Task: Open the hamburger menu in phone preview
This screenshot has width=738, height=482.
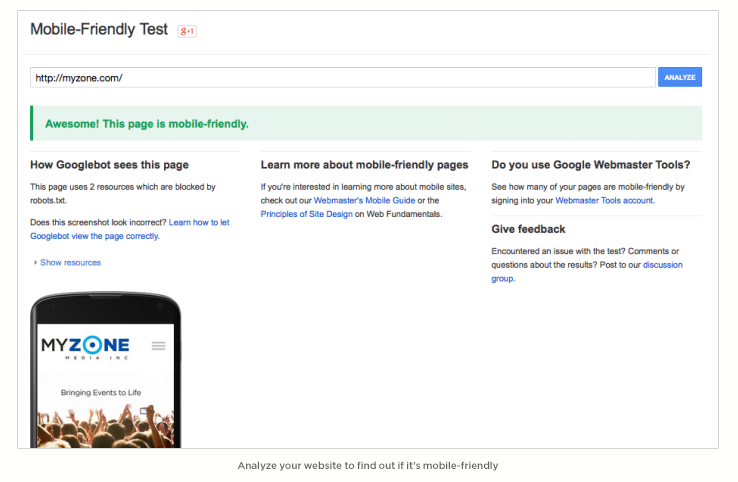Action: point(159,346)
